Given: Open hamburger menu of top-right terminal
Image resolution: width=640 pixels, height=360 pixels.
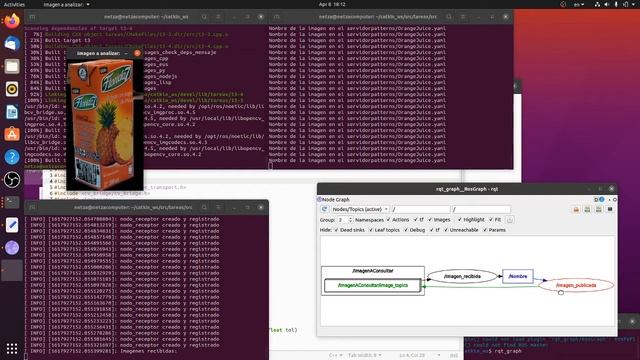Looking at the screenshot, I should click(463, 17).
